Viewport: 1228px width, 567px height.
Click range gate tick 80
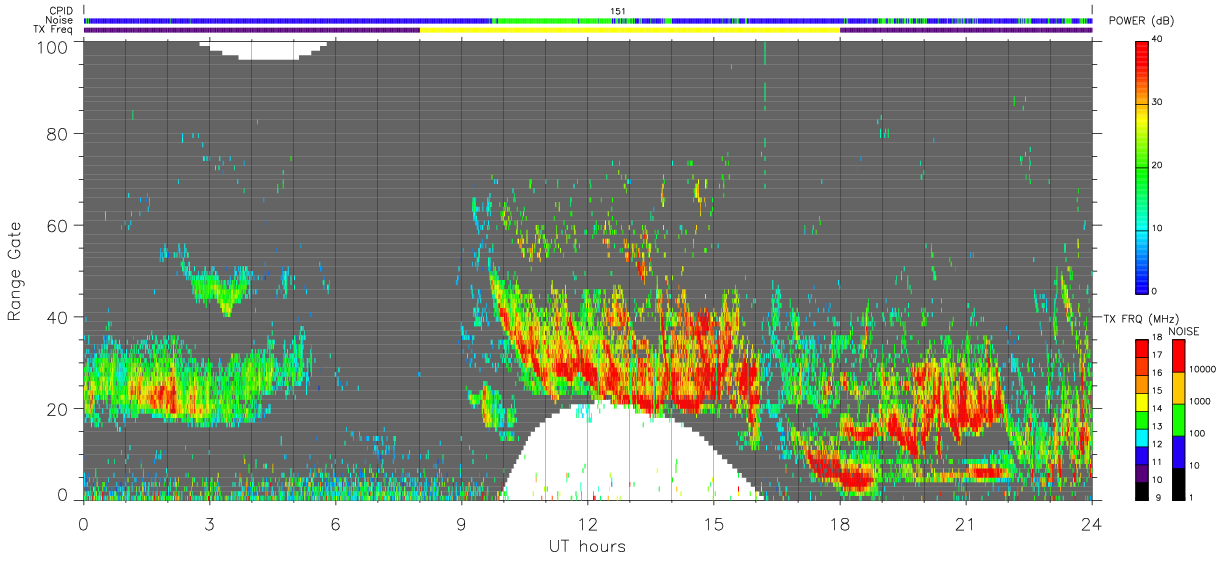click(56, 133)
